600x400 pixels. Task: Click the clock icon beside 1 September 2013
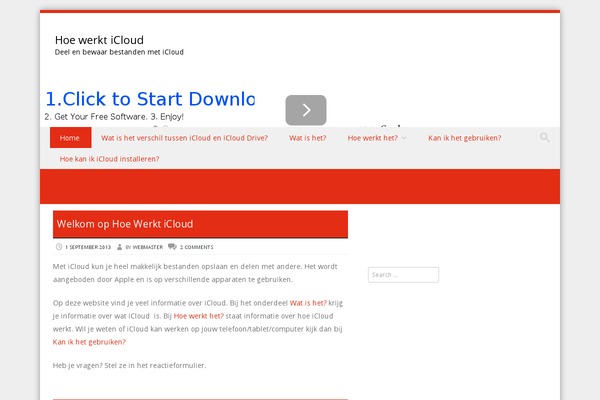coord(59,247)
